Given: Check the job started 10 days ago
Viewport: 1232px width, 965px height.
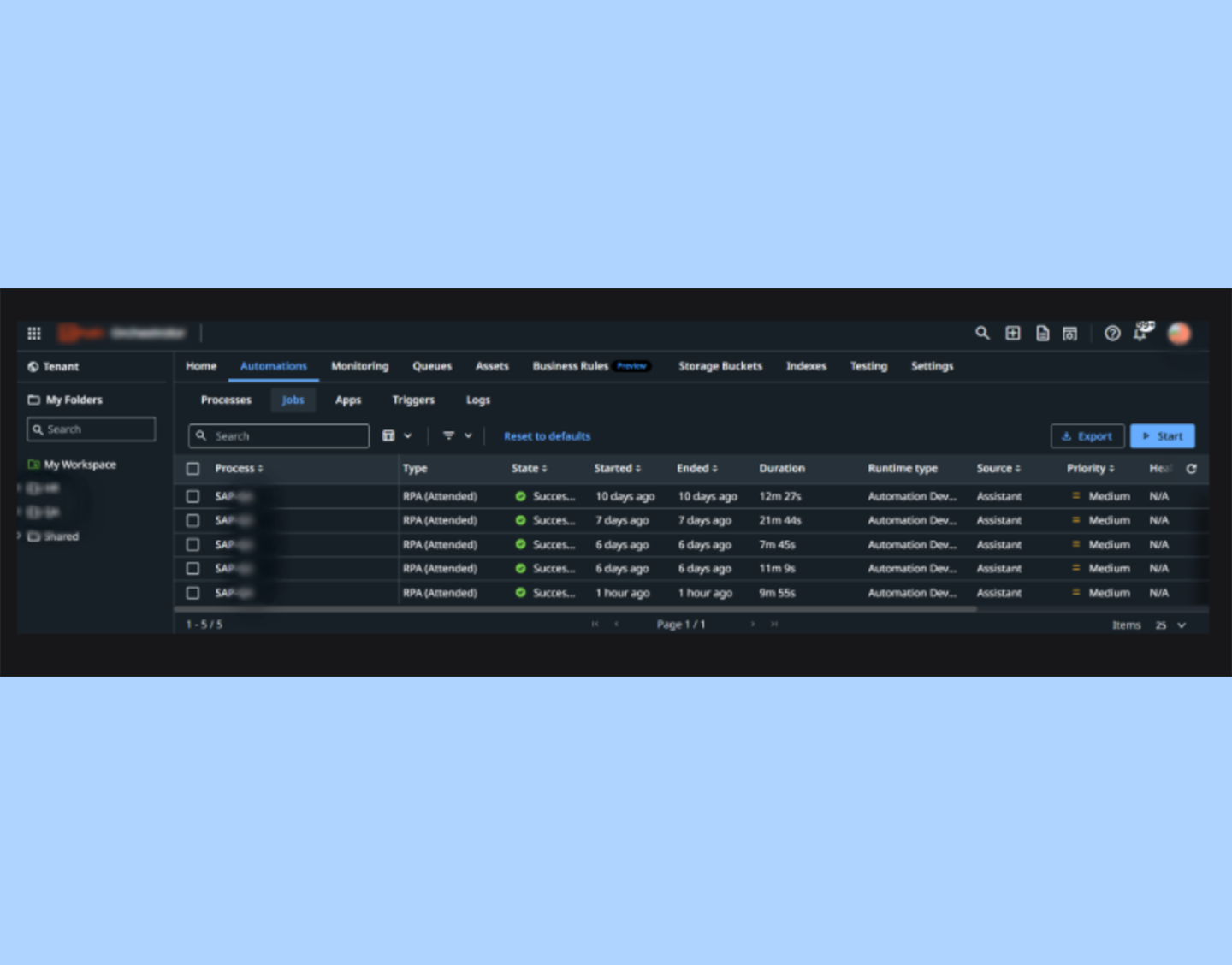Looking at the screenshot, I should click(x=193, y=496).
